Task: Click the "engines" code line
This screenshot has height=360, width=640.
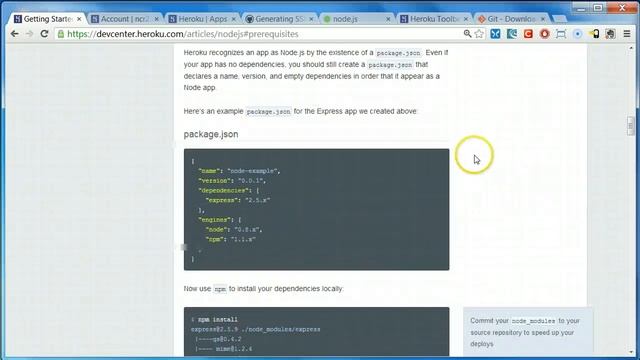Action: coord(220,220)
